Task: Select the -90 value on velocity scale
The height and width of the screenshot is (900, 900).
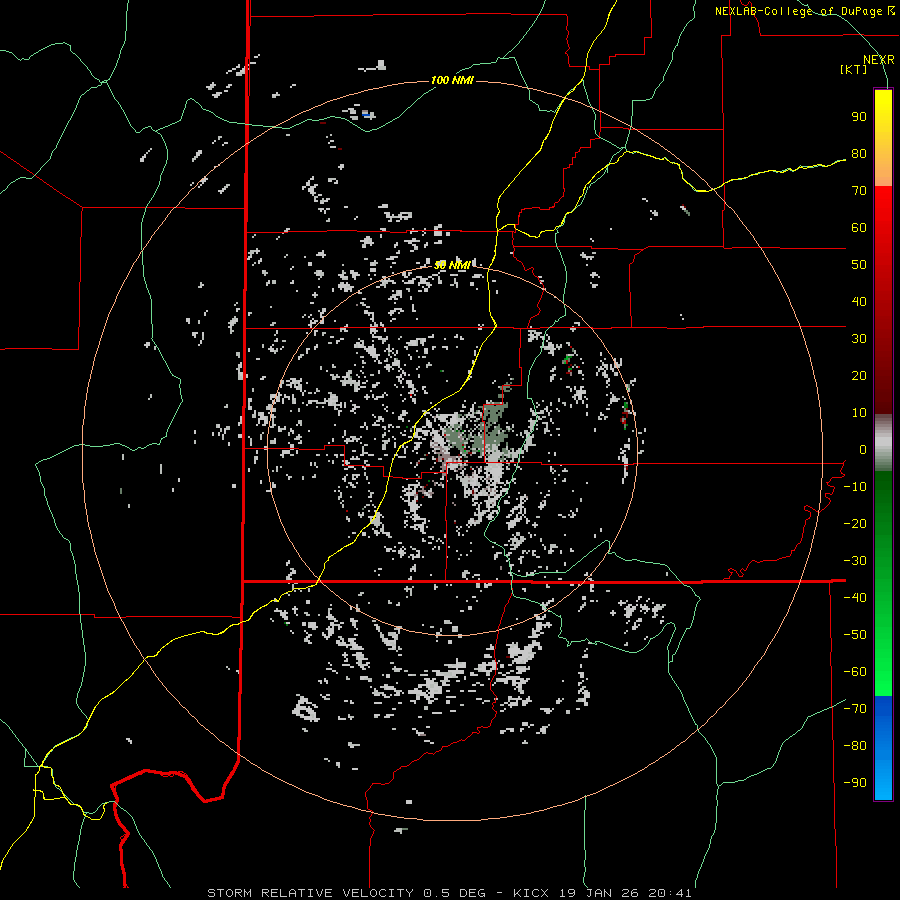Action: pyautogui.click(x=855, y=783)
